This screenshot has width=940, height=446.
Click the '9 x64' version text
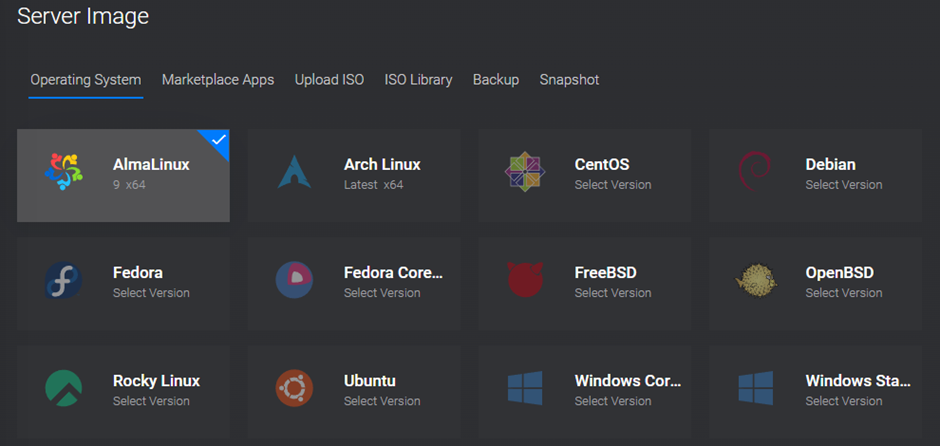click(x=129, y=185)
